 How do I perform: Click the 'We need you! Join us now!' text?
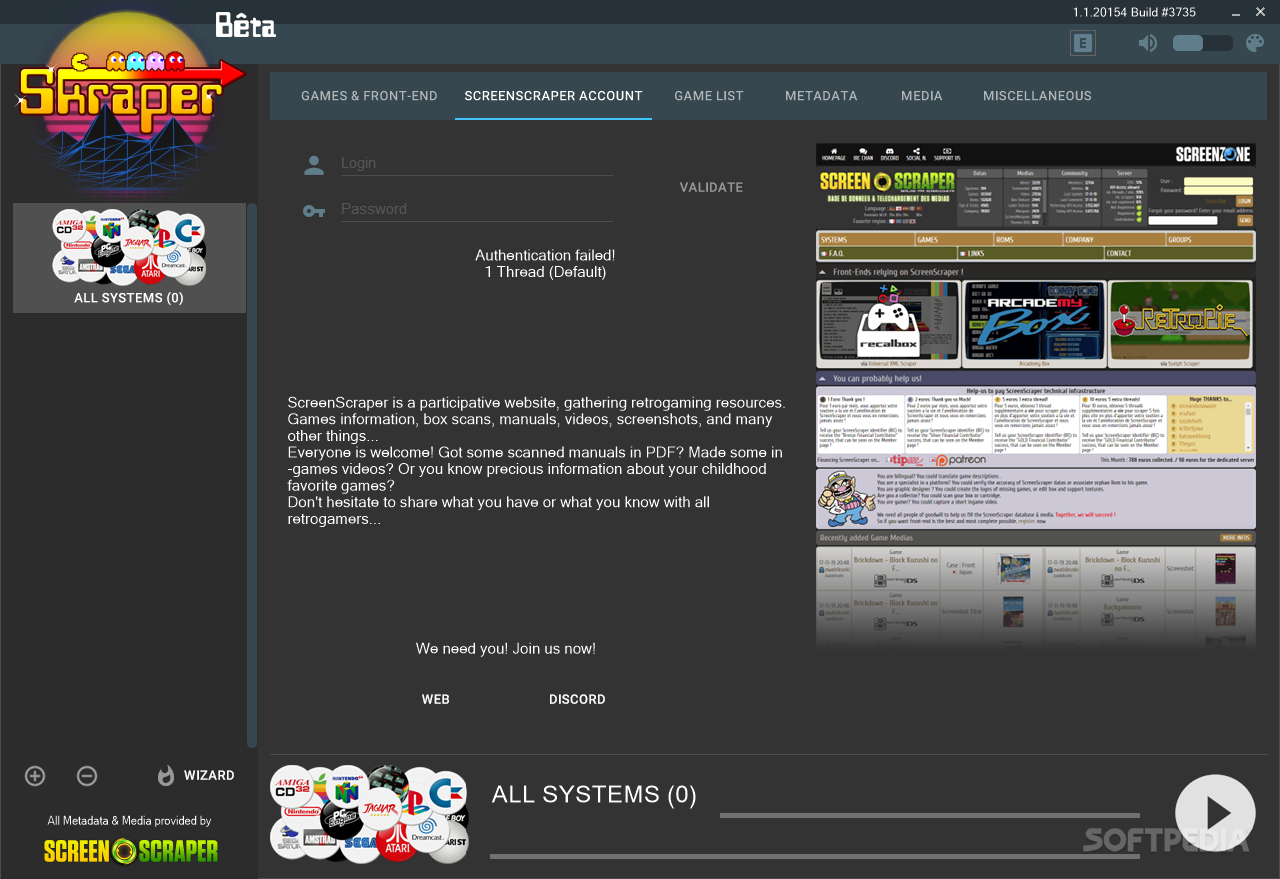pyautogui.click(x=506, y=649)
